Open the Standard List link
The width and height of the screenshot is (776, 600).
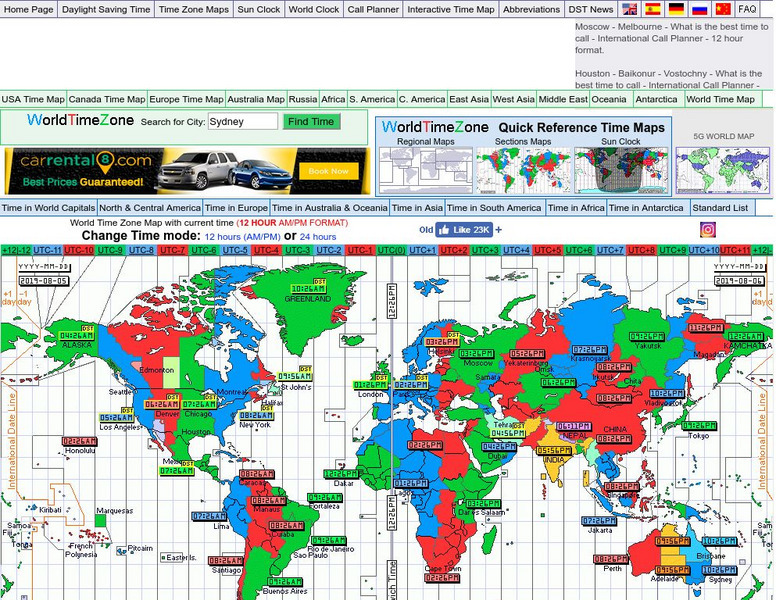click(x=720, y=208)
